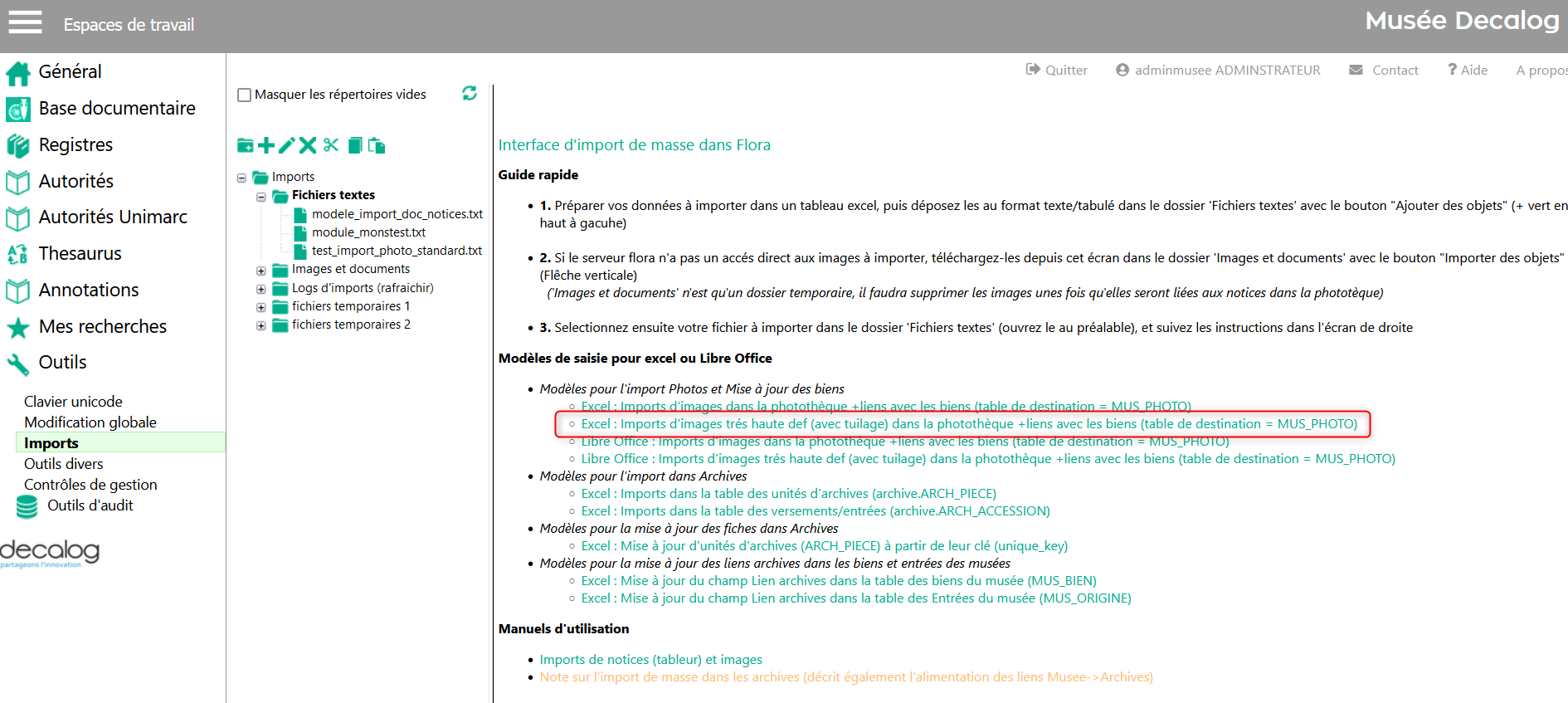Open Libre Office très haute def tuilage template
This screenshot has height=703, width=1568.
(x=988, y=459)
